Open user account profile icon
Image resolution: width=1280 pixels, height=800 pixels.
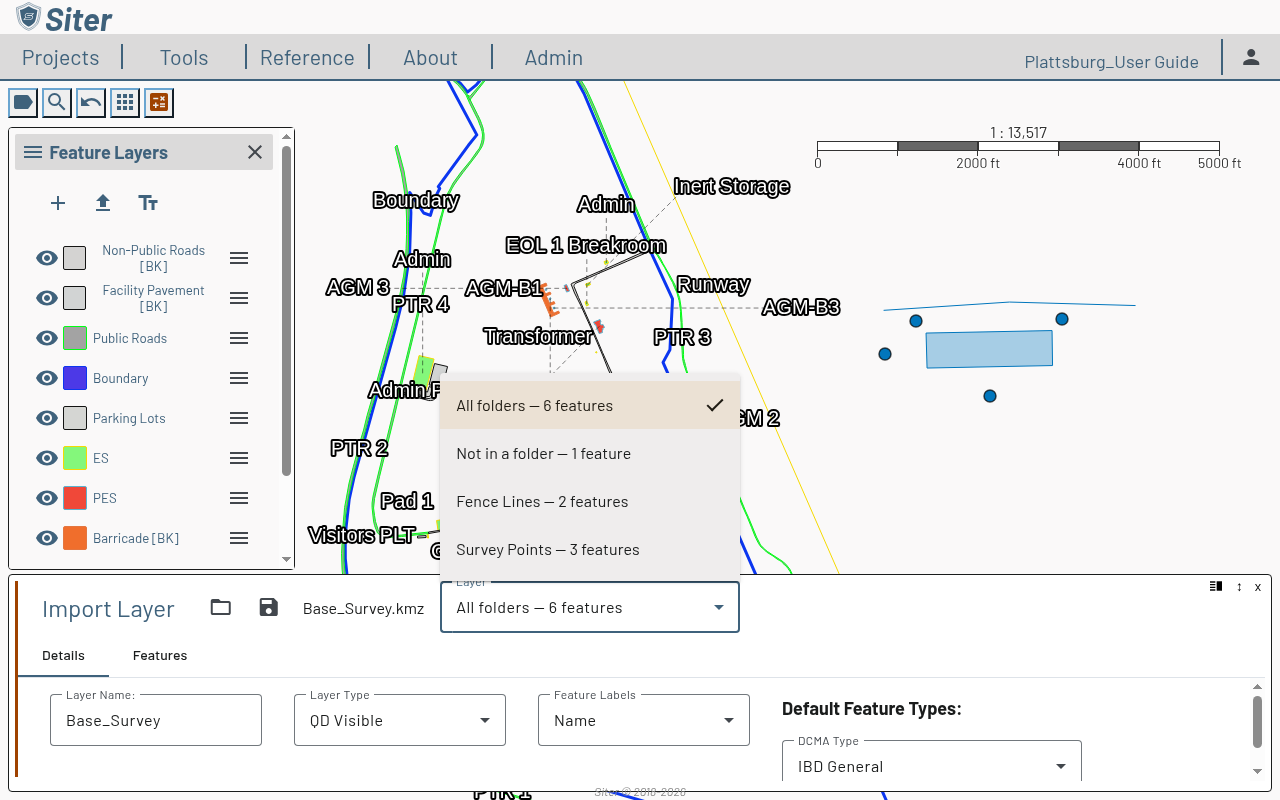click(x=1251, y=57)
